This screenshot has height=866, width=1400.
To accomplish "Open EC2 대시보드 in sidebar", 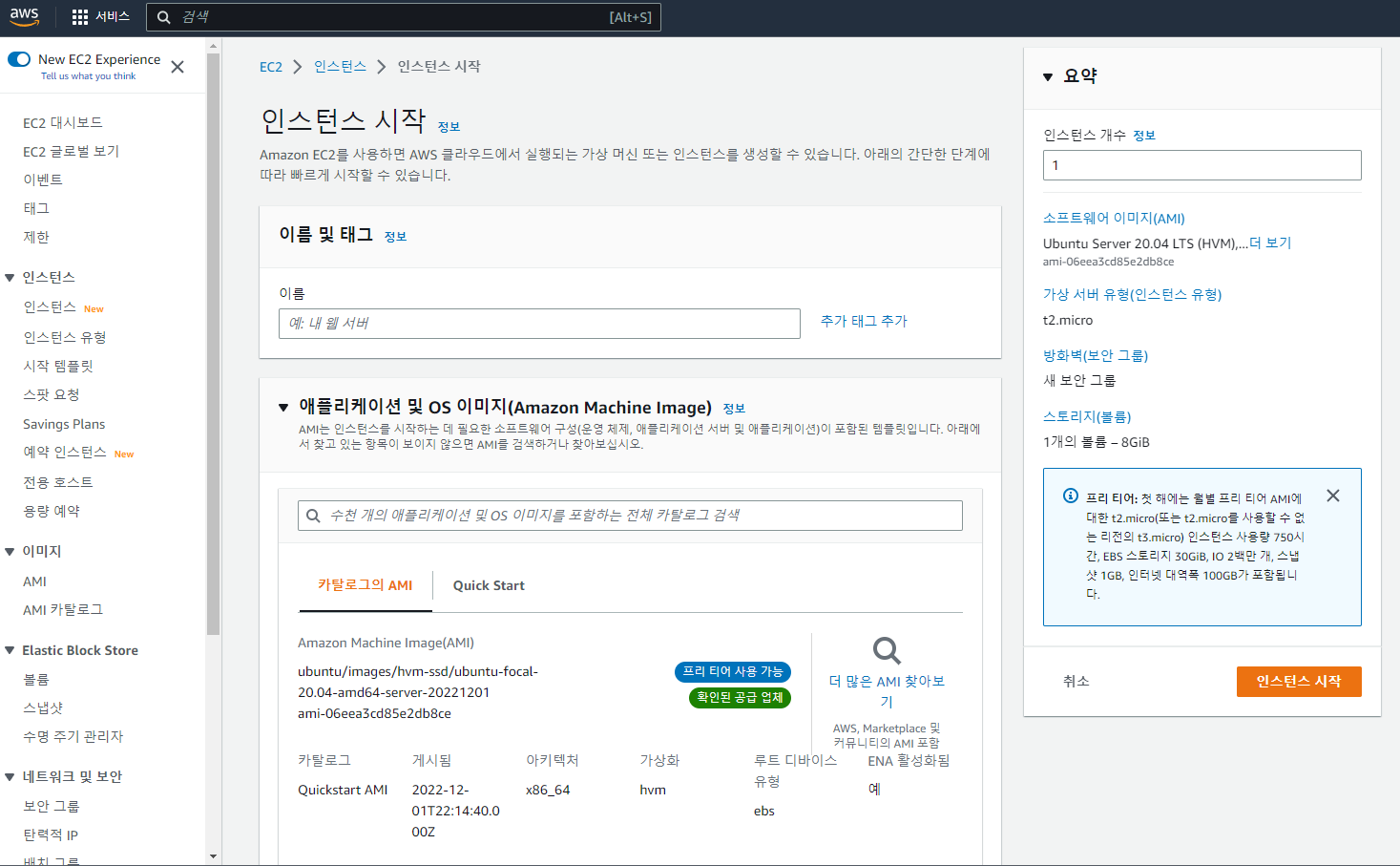I will [63, 123].
